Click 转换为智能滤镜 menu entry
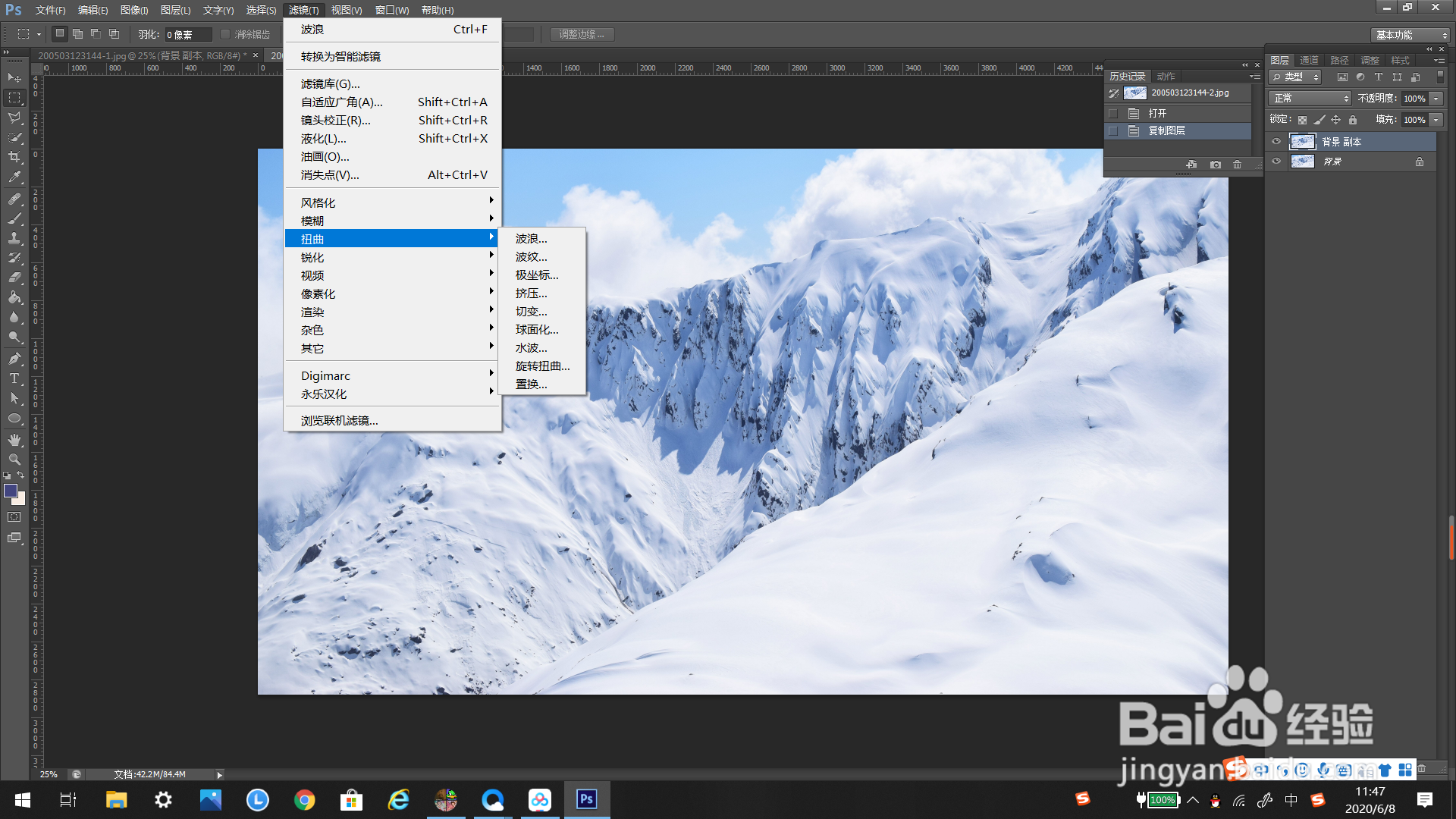 pos(340,57)
